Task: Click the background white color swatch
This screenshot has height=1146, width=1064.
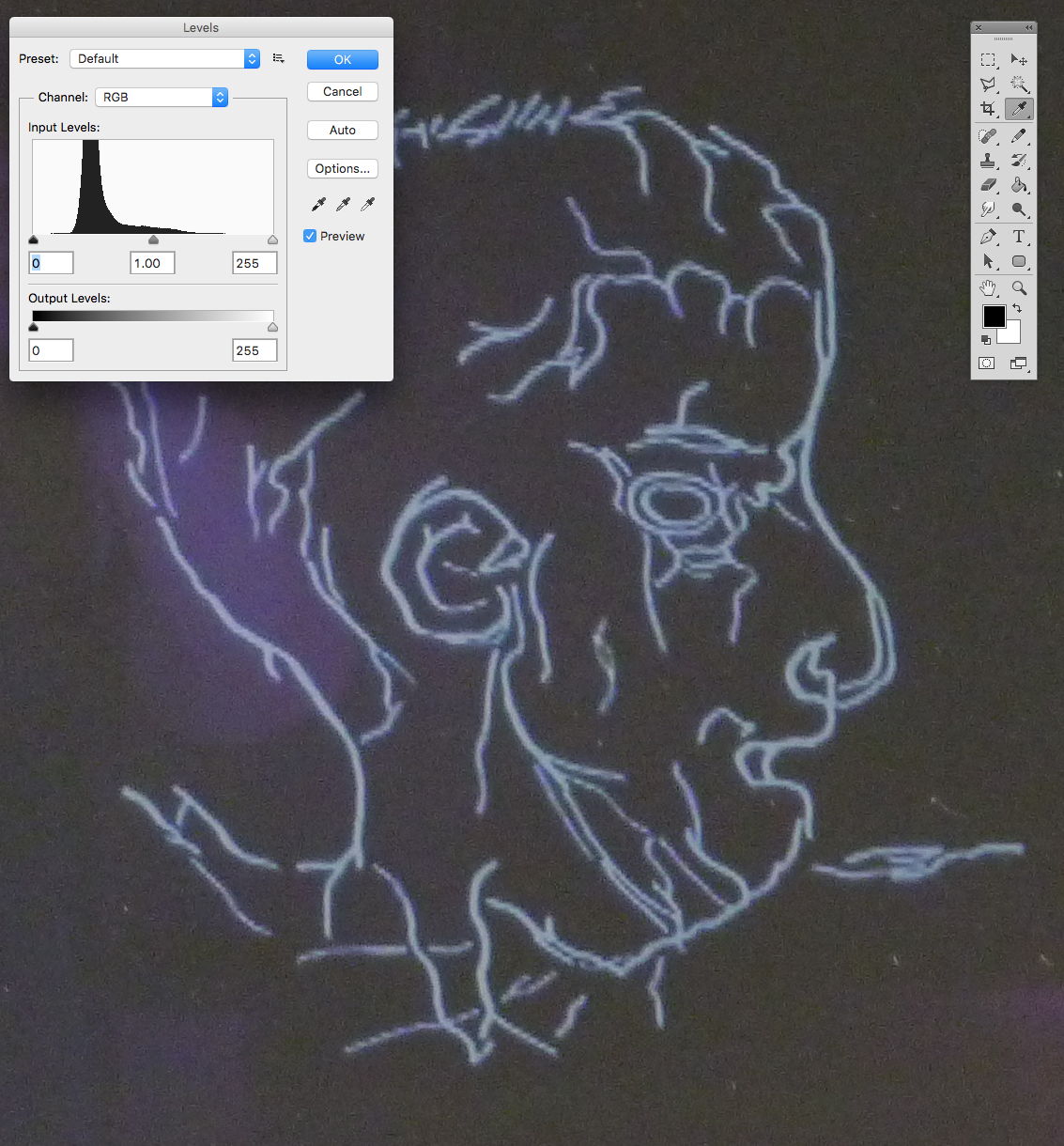Action: [x=1012, y=335]
